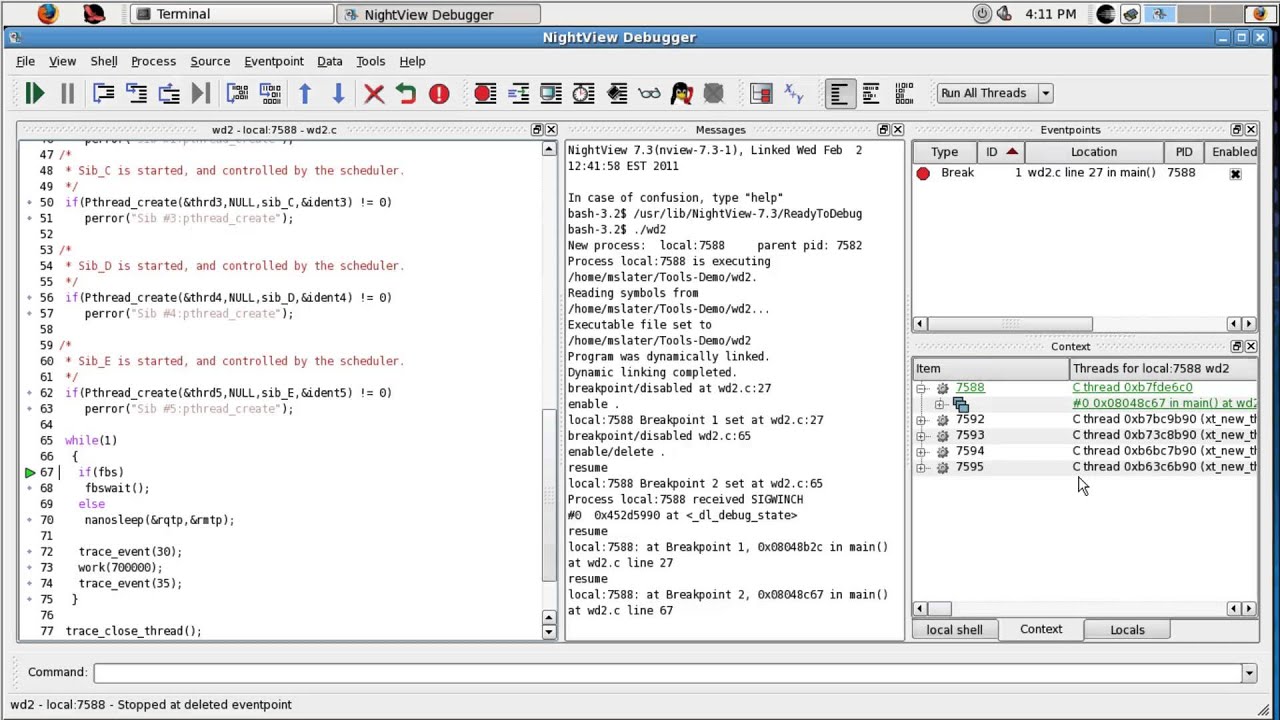Click the source panel vertical scrollbar

click(548, 496)
